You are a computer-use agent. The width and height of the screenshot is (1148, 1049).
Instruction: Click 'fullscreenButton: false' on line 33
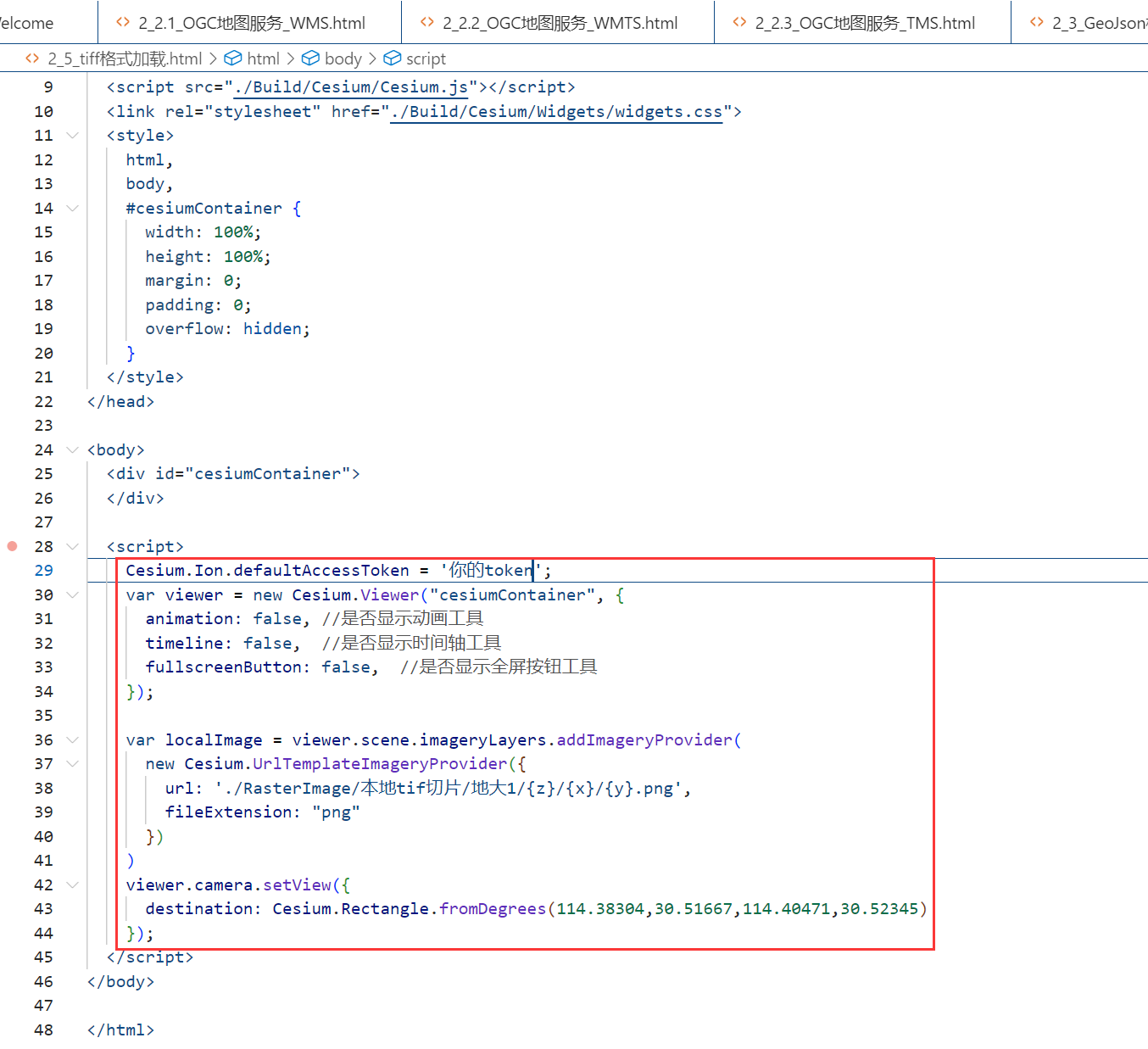[258, 667]
